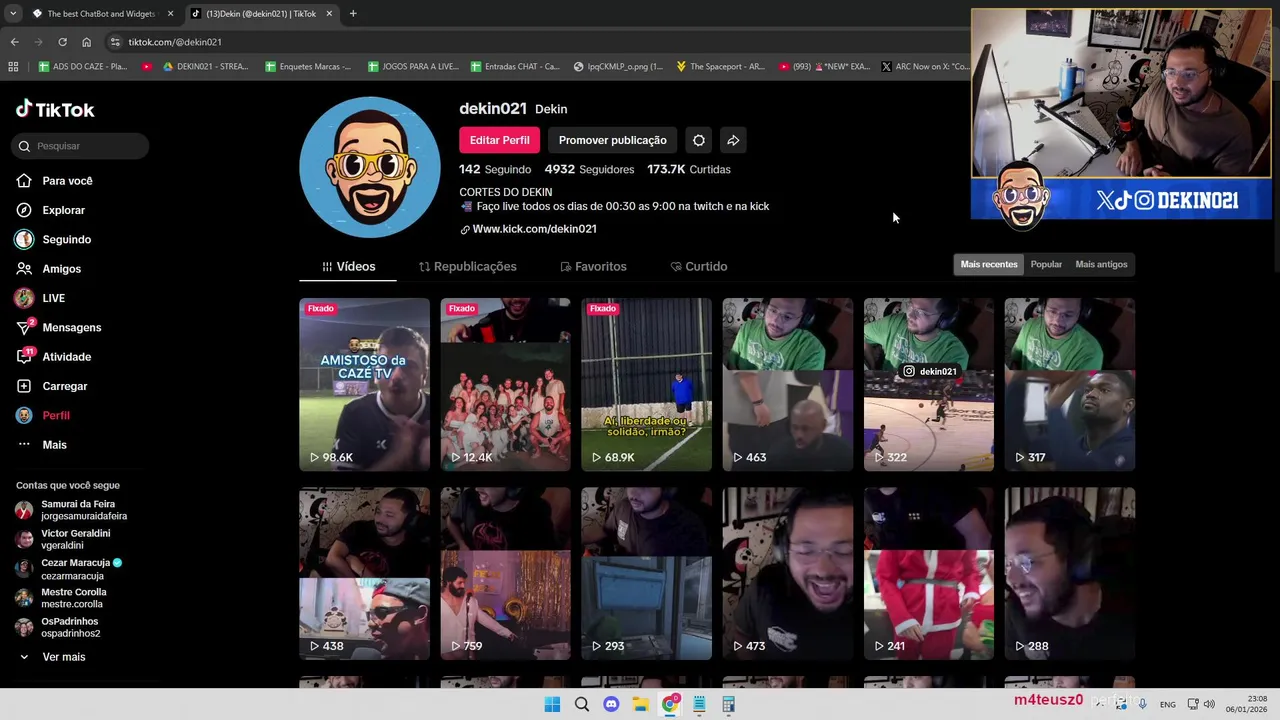This screenshot has width=1280, height=720.
Task: Sort videos by Mais antigos
Action: pyautogui.click(x=1101, y=264)
